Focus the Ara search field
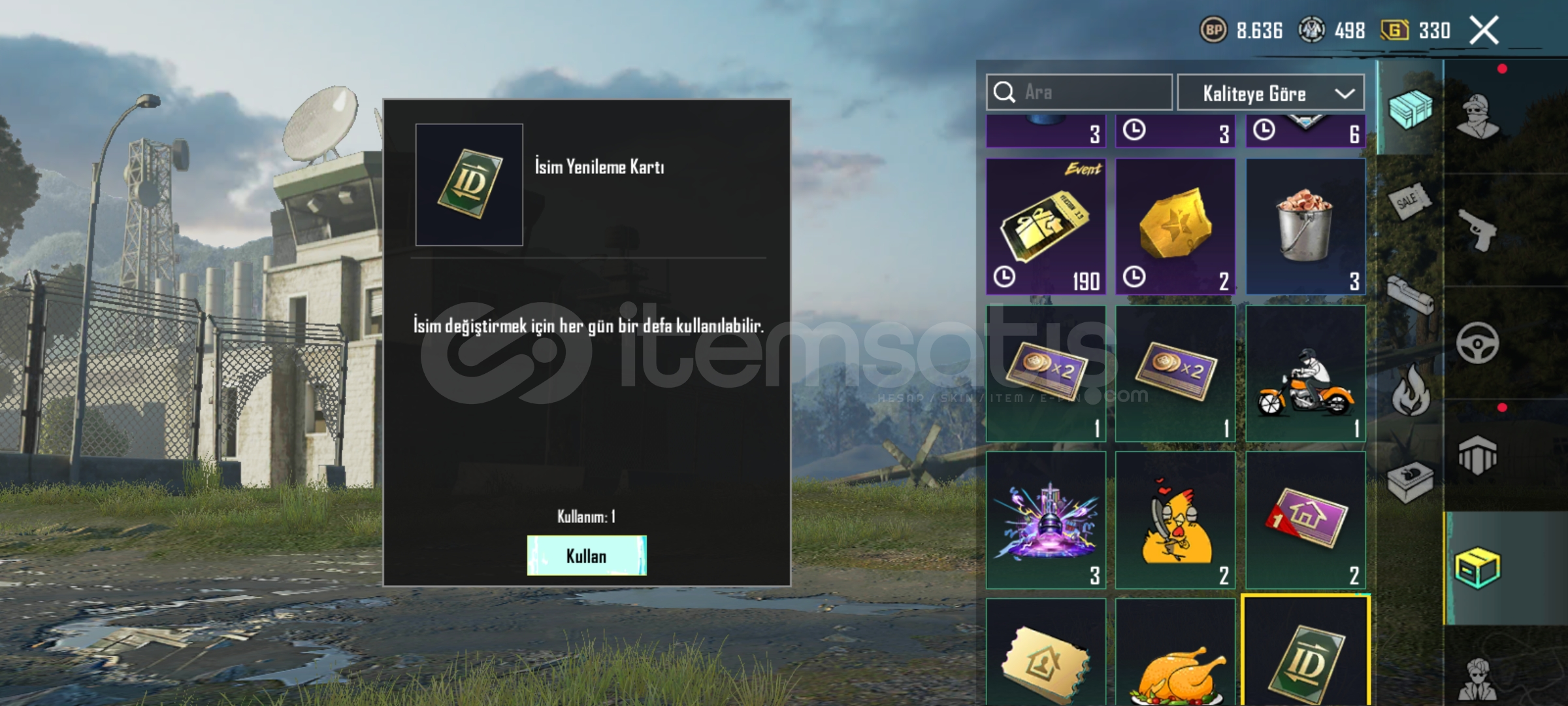 tap(1079, 92)
